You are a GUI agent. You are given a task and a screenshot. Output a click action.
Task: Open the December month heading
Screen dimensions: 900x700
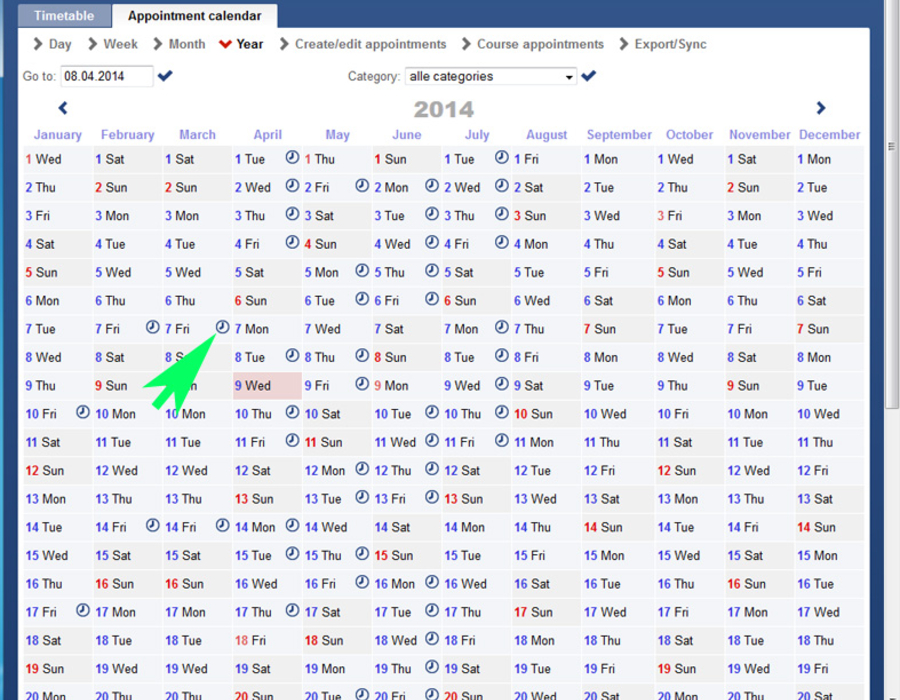[x=829, y=135]
